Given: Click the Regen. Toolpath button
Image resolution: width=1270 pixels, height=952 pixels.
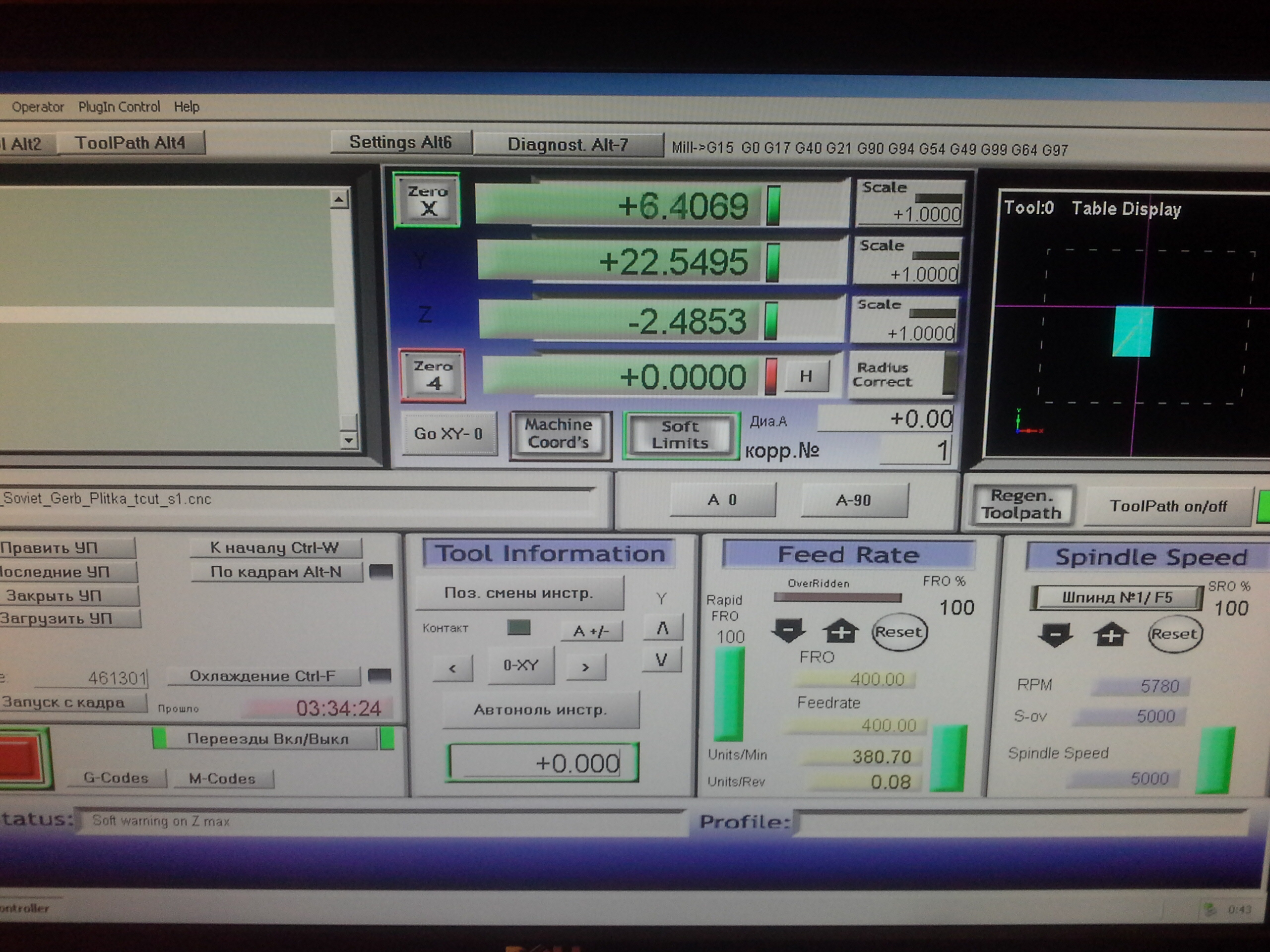Looking at the screenshot, I should point(1021,504).
